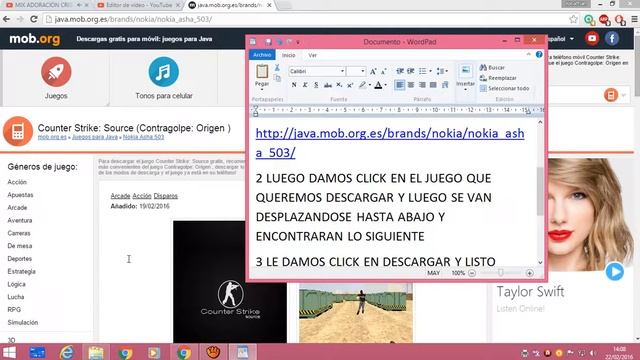
Task: Click the Juegos para Java breadcrumb link
Action: (95, 137)
